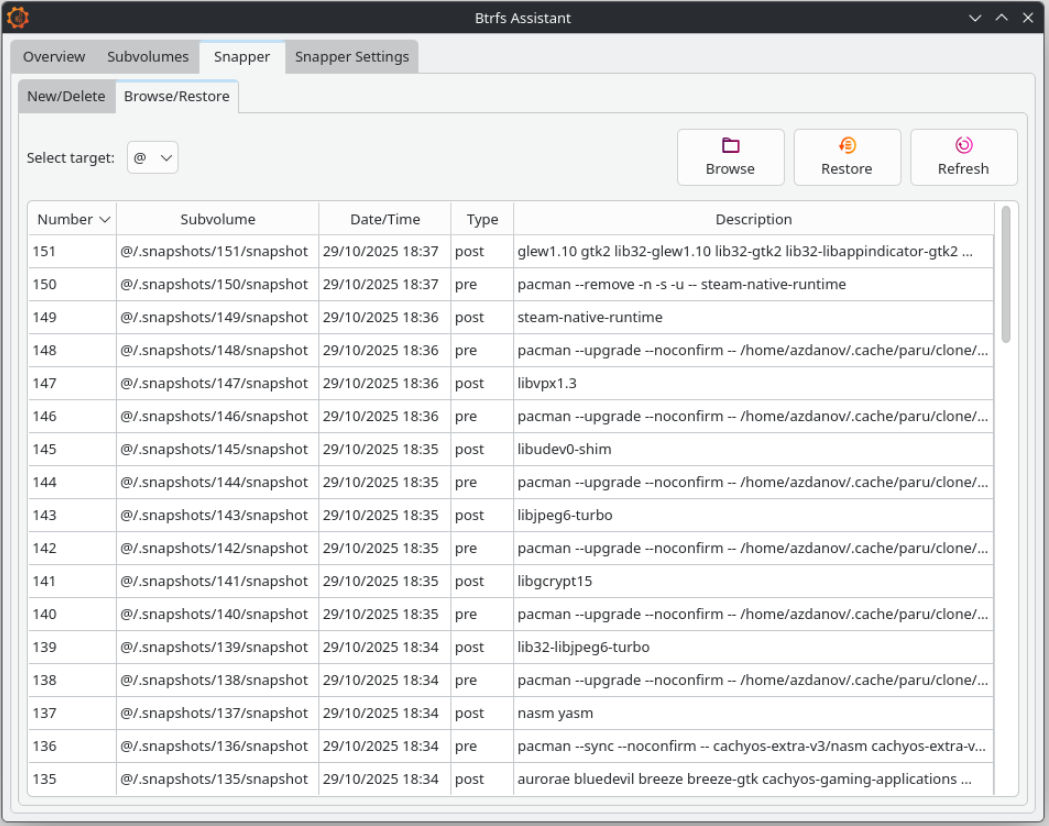Click the Description column header
Viewport: 1049px width, 826px height.
tap(753, 219)
